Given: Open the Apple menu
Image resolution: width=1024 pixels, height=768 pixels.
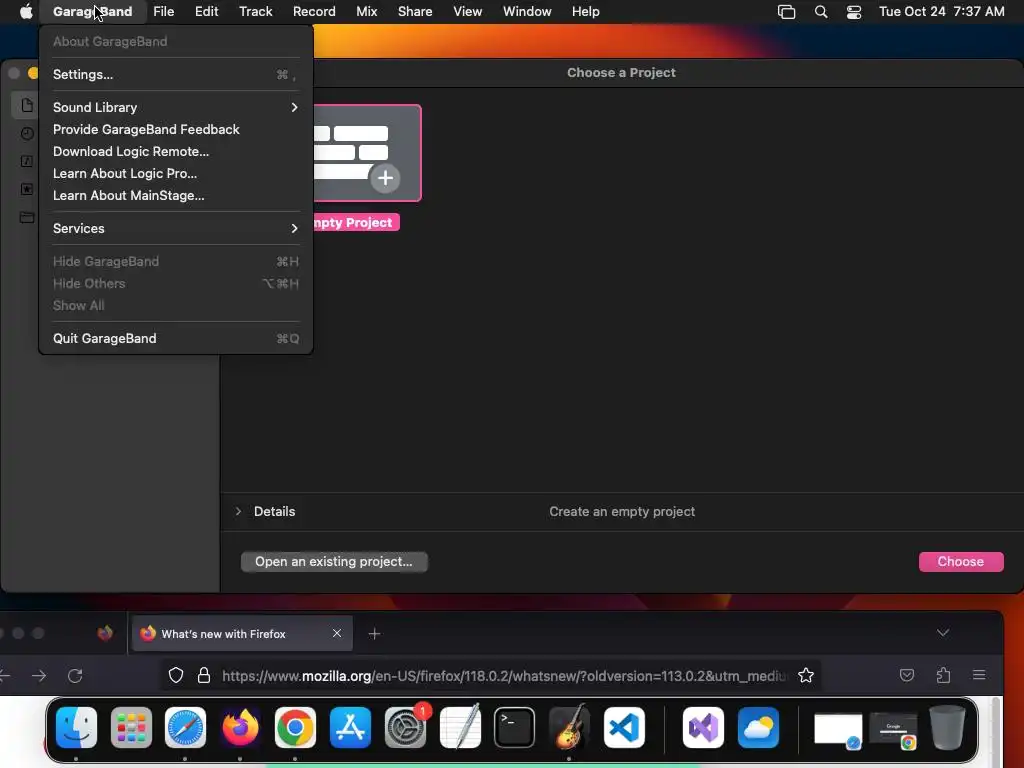Looking at the screenshot, I should click(x=25, y=12).
